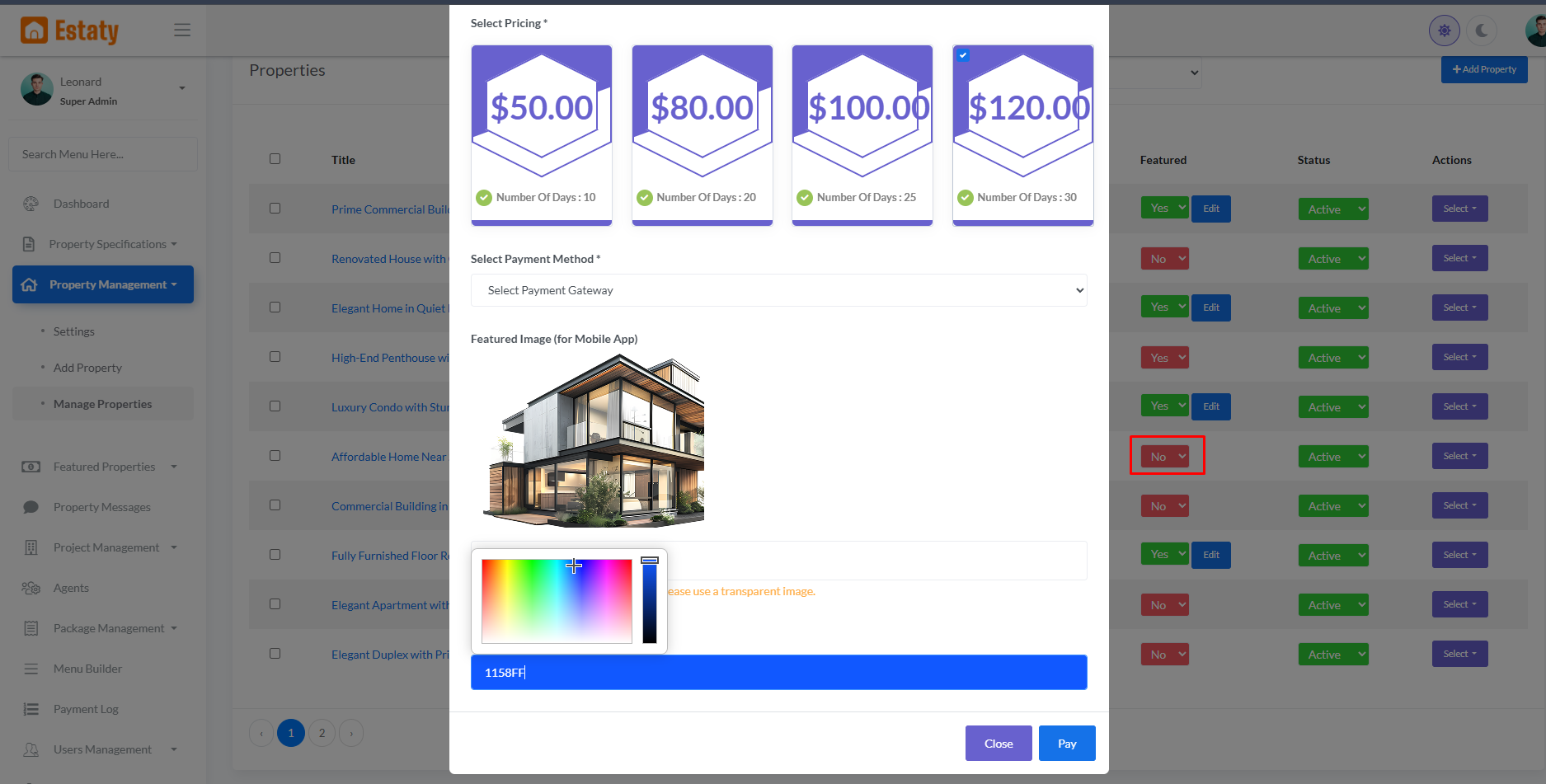This screenshot has height=784, width=1546.
Task: Go to page 2 of properties
Action: (322, 733)
